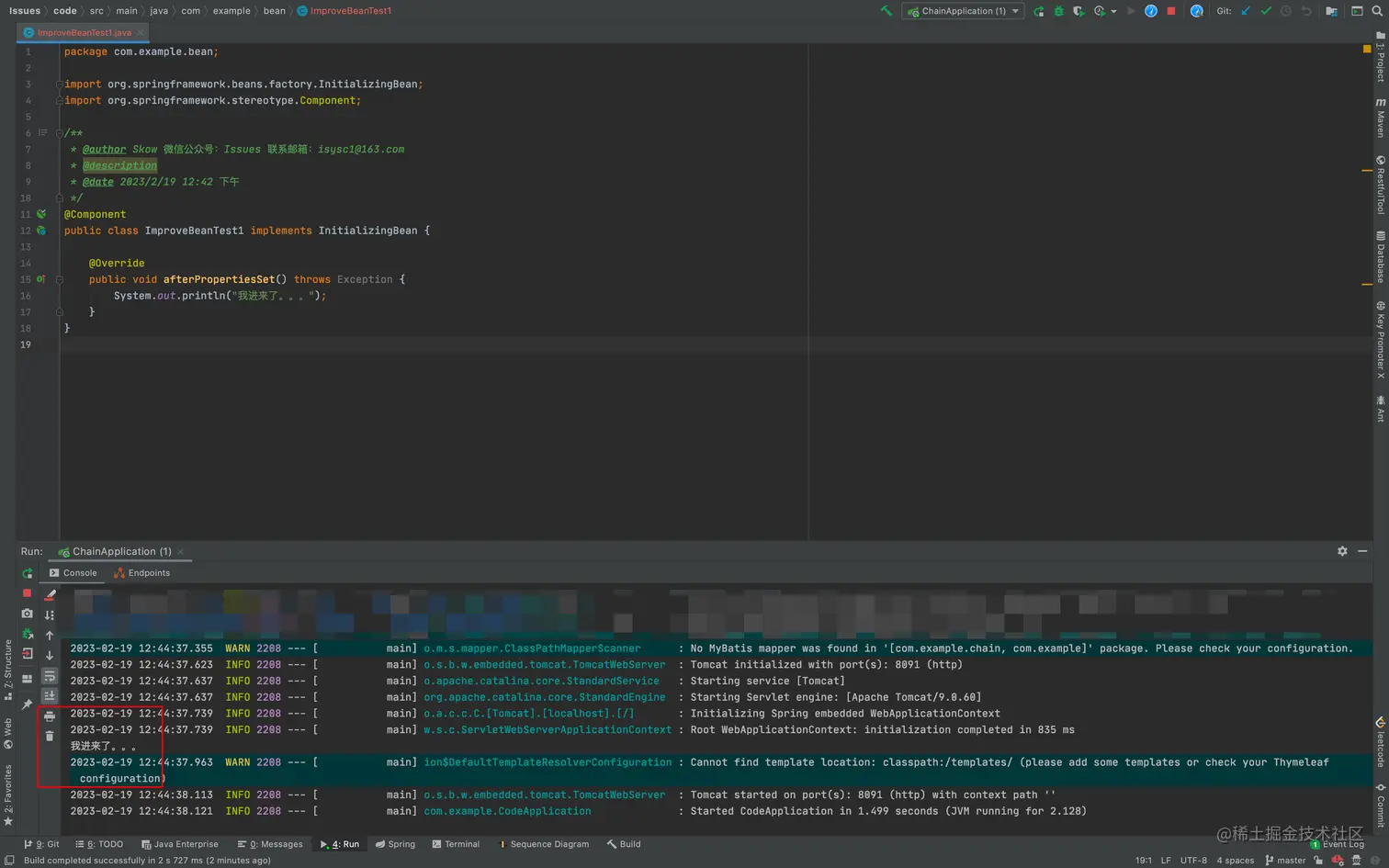Close the ImproveBeanTest1.java tab

point(141,33)
